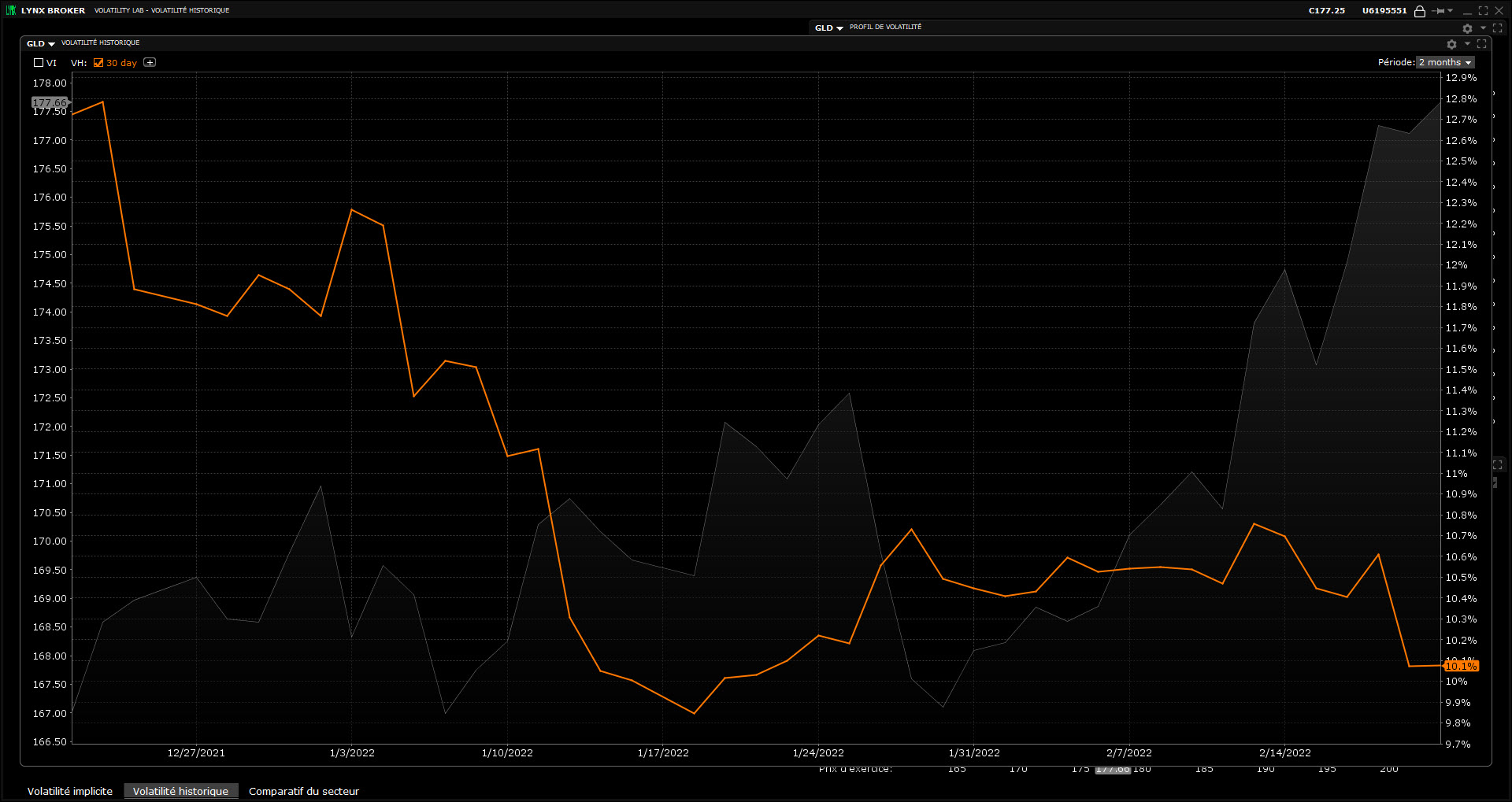
Task: Open settings gear of Profil de Volatilité panel
Action: tap(1467, 28)
